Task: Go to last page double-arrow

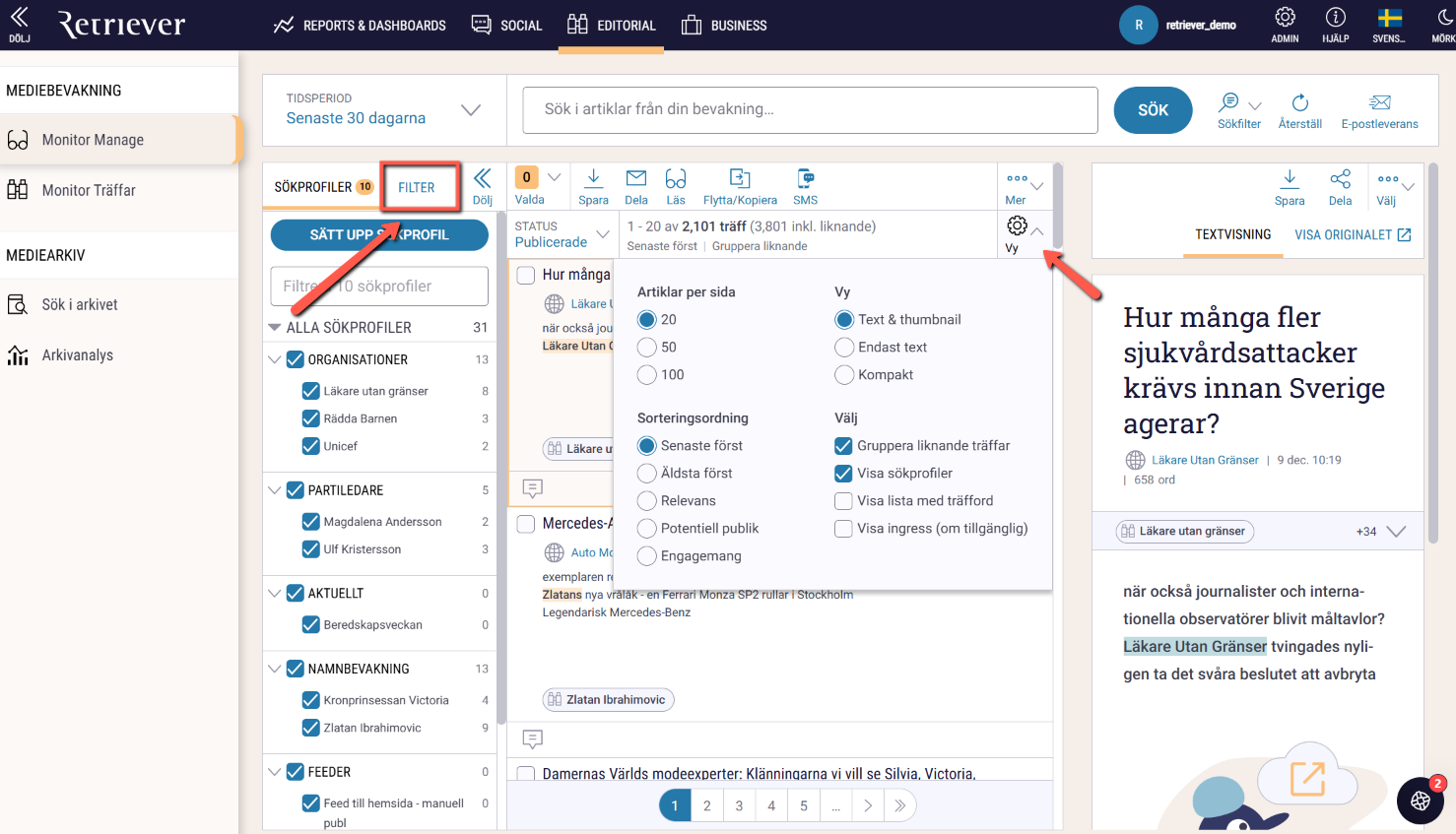Action: pyautogui.click(x=899, y=805)
